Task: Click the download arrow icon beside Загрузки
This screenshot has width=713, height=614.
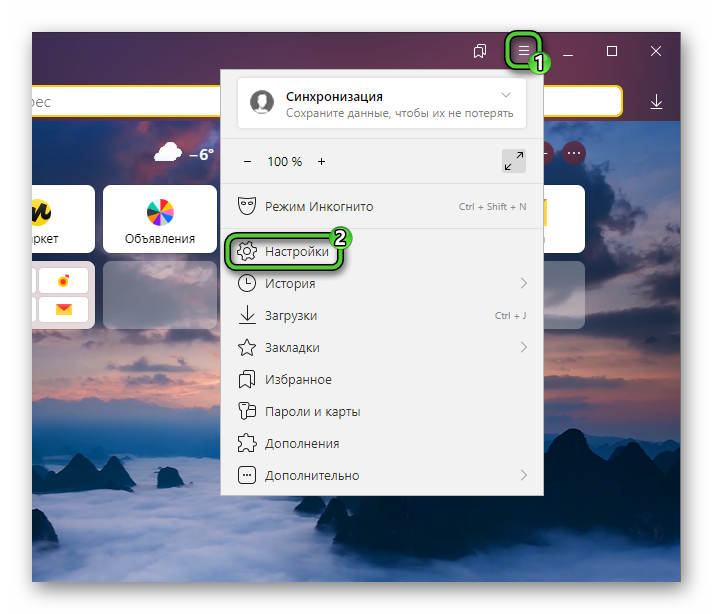Action: (247, 315)
